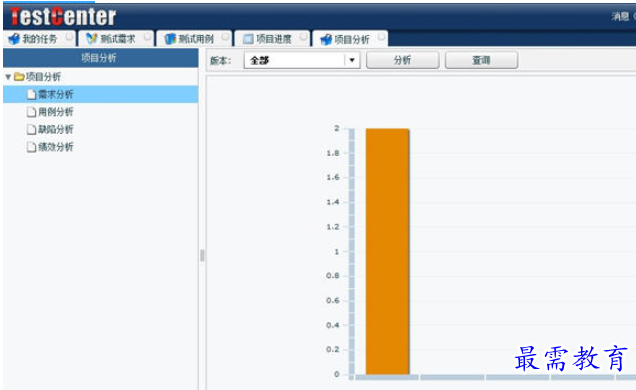The width and height of the screenshot is (636, 390).
Task: Click the 项目分析 panel header
Action: tap(101, 58)
